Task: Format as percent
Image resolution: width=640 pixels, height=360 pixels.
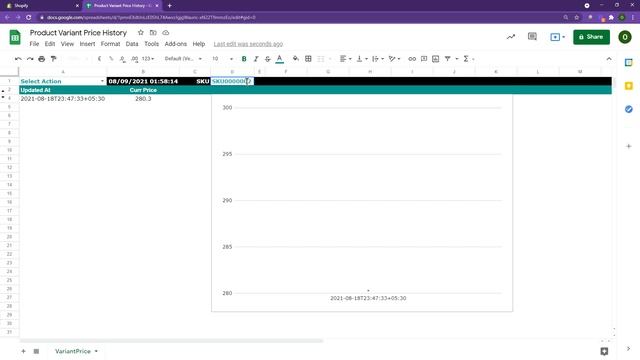Action: point(111,59)
